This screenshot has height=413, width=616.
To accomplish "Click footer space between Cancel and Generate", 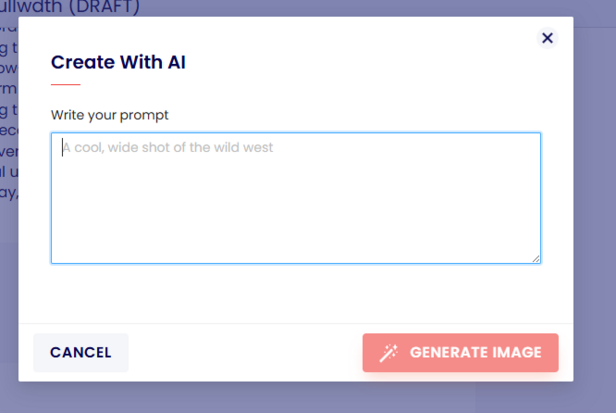I will point(245,352).
